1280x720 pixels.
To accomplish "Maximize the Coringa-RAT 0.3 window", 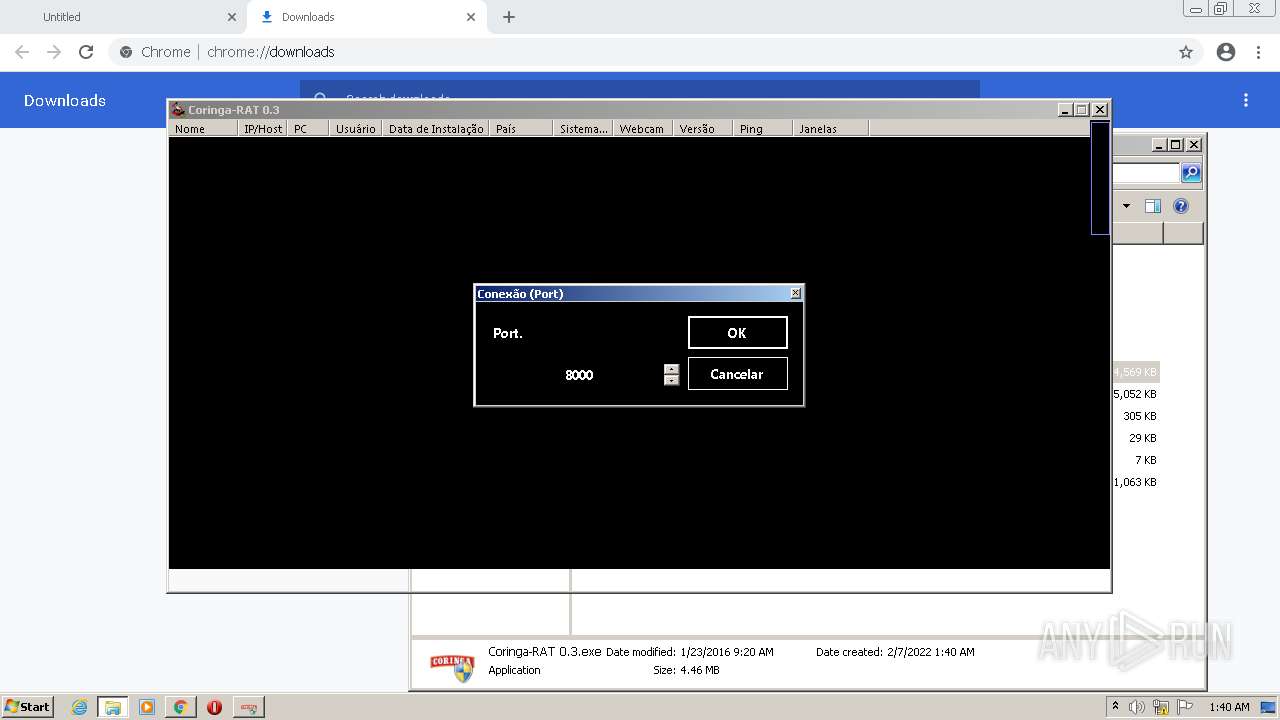I will point(1082,110).
